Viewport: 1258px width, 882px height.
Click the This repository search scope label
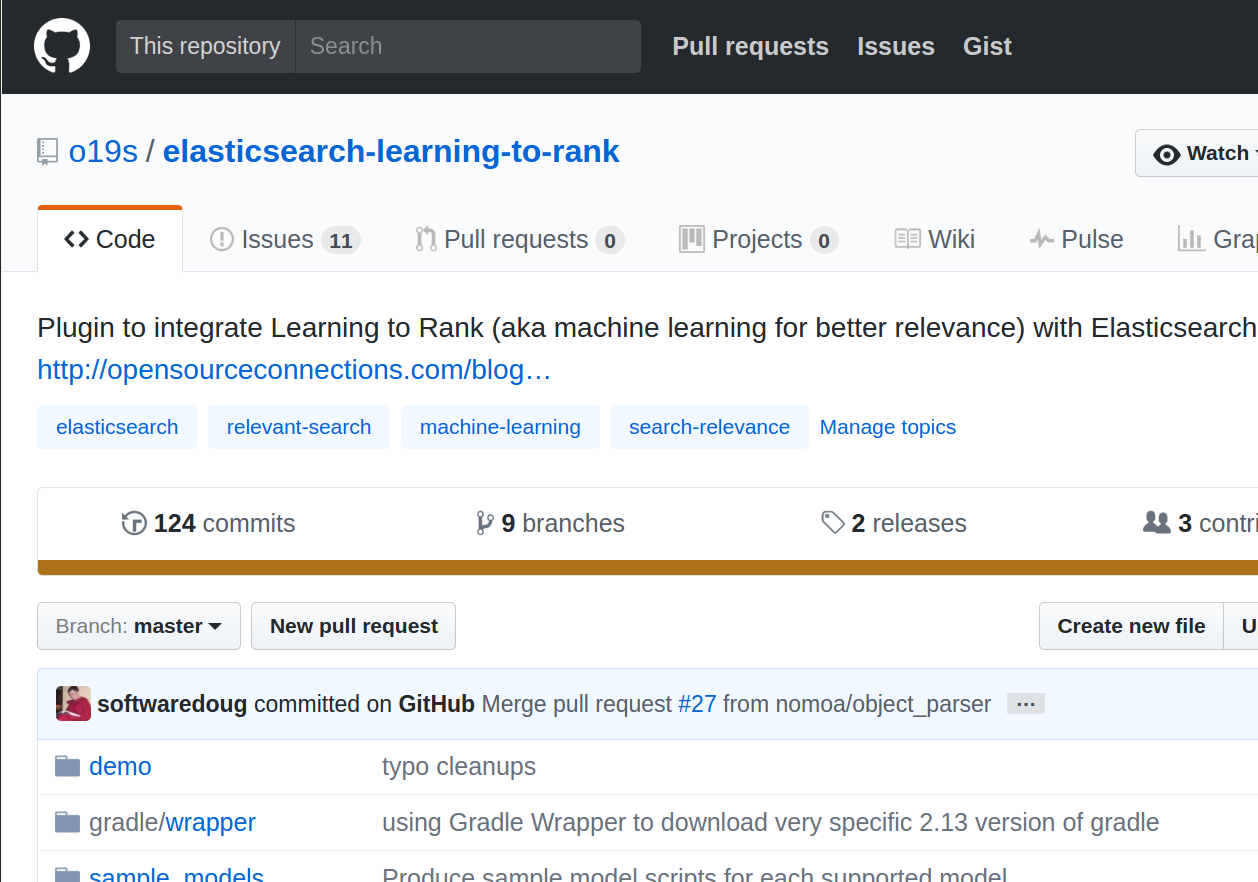205,46
